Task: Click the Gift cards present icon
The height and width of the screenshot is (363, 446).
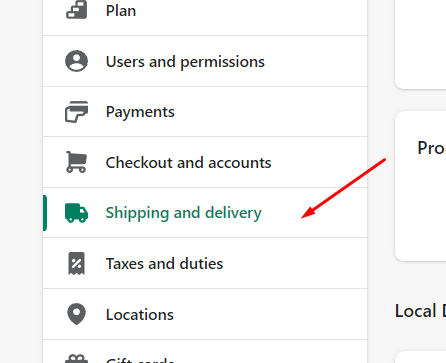Action: click(76, 359)
